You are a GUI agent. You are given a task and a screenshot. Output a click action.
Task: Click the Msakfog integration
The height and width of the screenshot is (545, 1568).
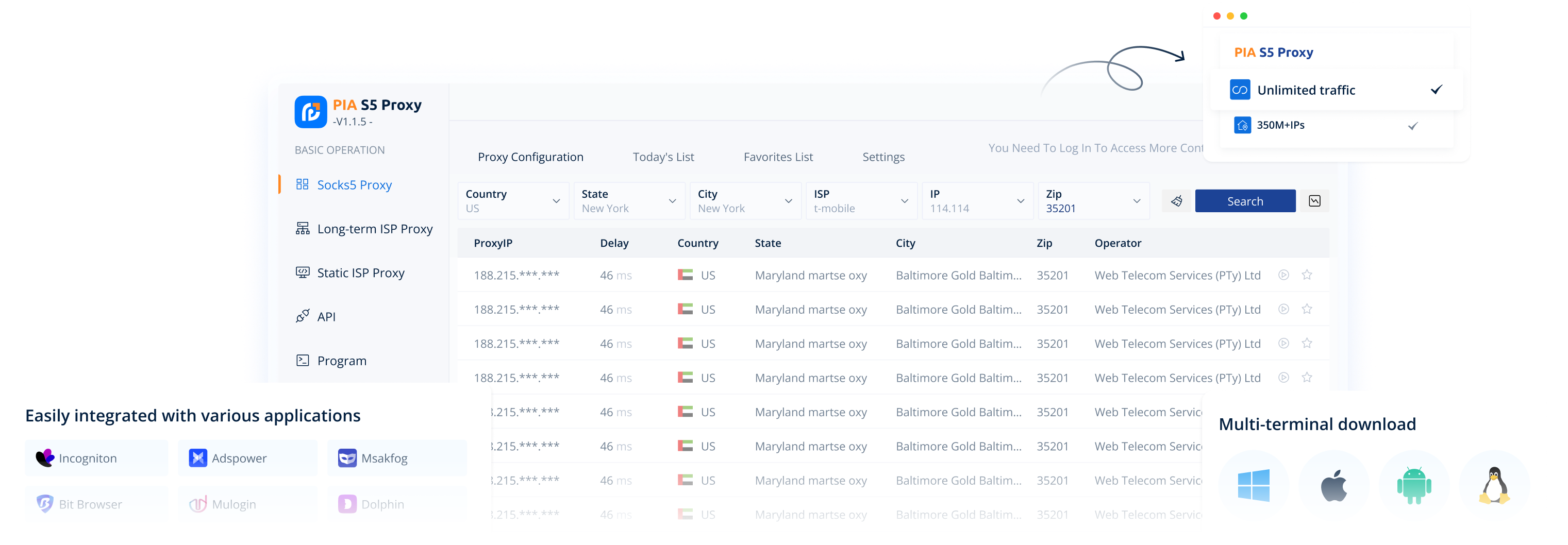397,458
